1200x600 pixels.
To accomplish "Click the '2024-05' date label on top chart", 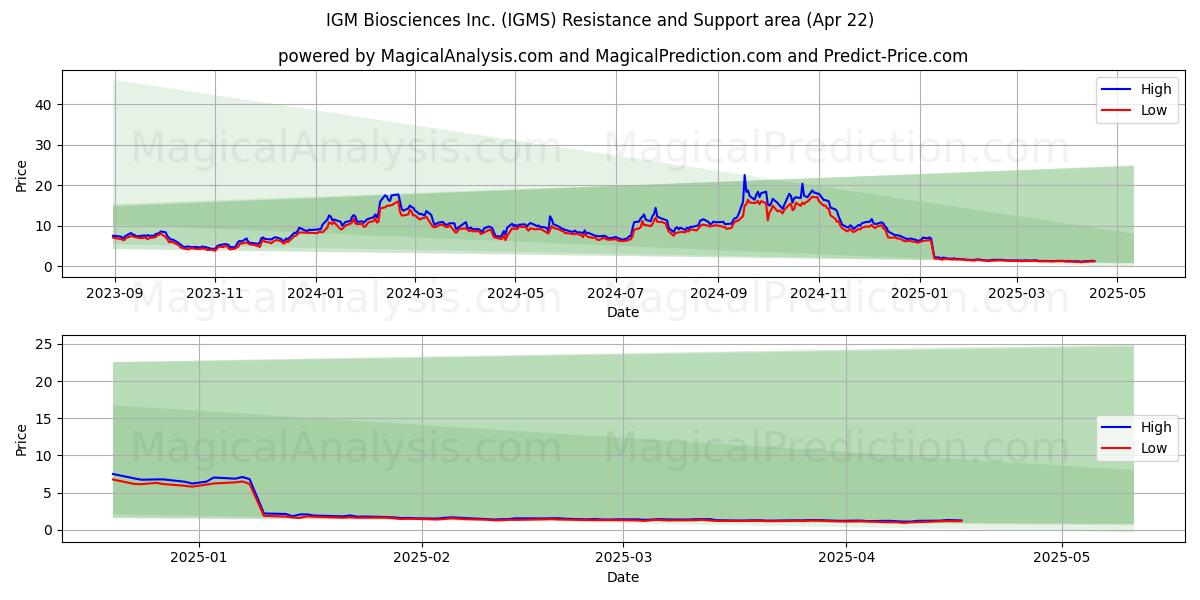I will coord(516,294).
